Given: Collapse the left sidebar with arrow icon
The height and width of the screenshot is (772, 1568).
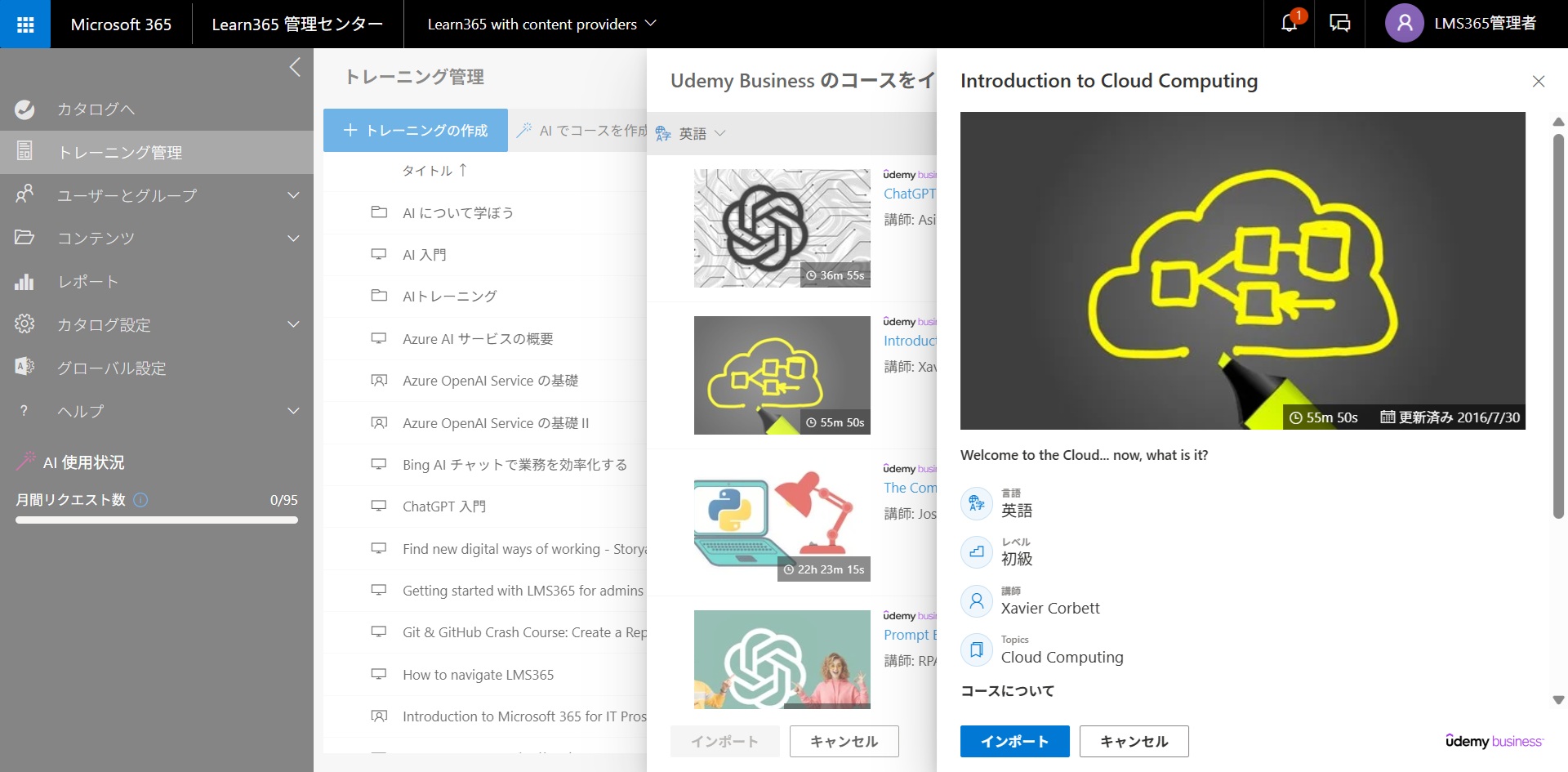Looking at the screenshot, I should (x=295, y=67).
